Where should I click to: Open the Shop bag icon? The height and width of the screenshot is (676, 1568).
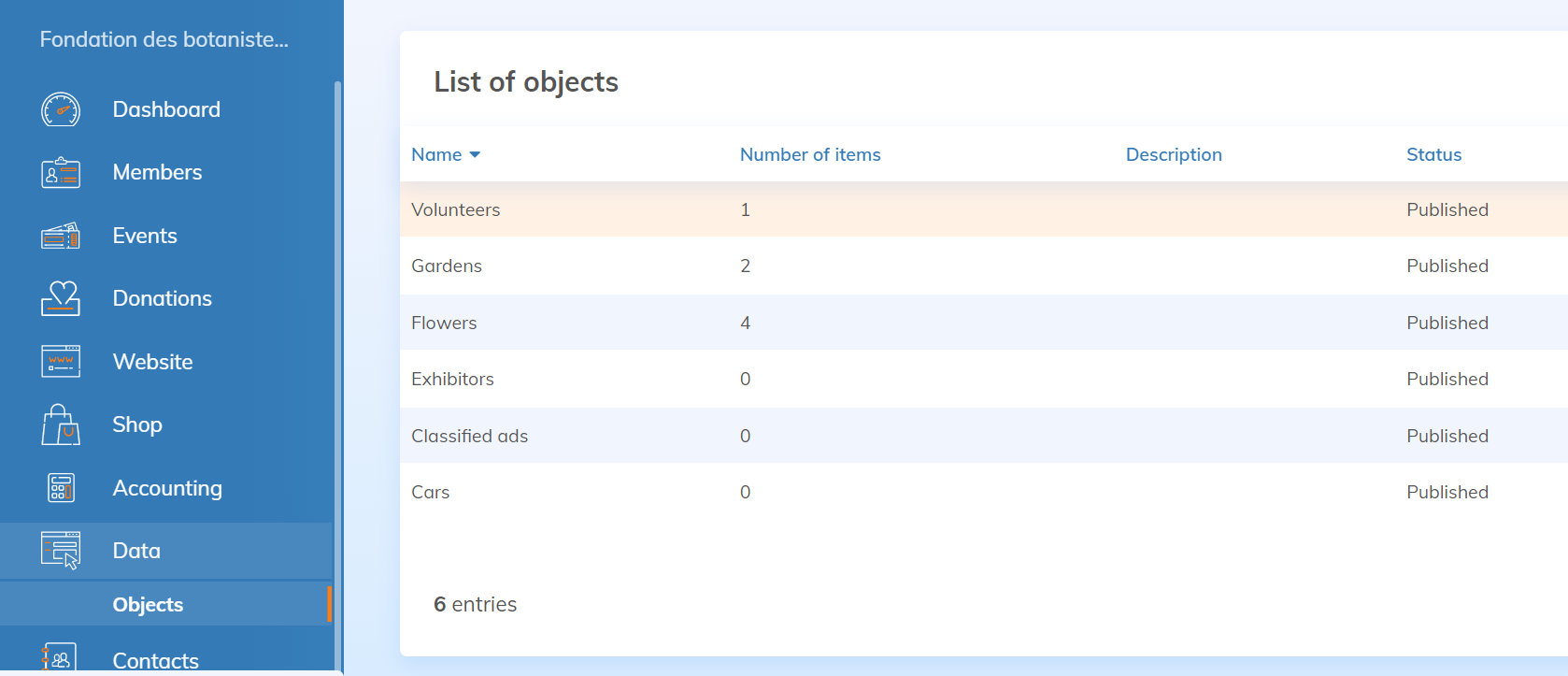click(x=61, y=424)
